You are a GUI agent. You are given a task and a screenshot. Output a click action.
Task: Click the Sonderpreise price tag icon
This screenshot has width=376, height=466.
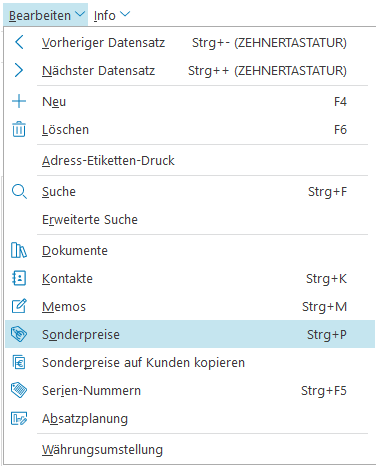19,334
